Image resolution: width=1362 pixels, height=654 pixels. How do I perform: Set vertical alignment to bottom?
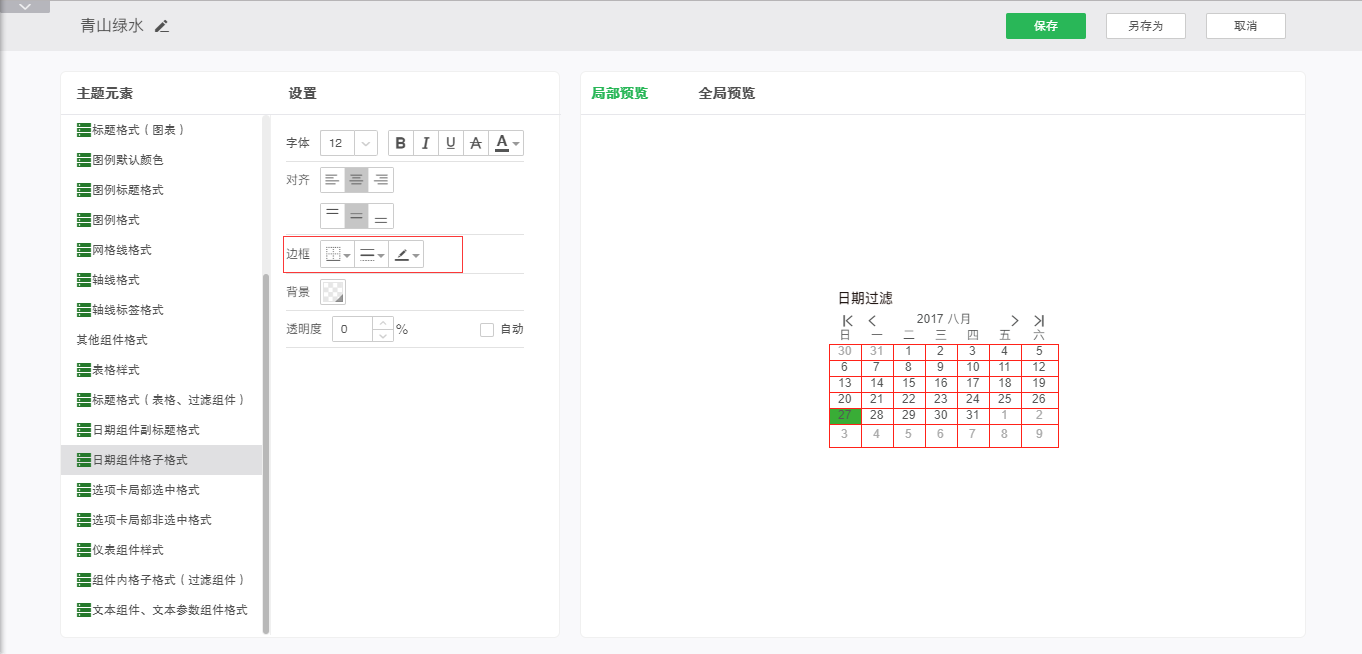pyautogui.click(x=381, y=216)
